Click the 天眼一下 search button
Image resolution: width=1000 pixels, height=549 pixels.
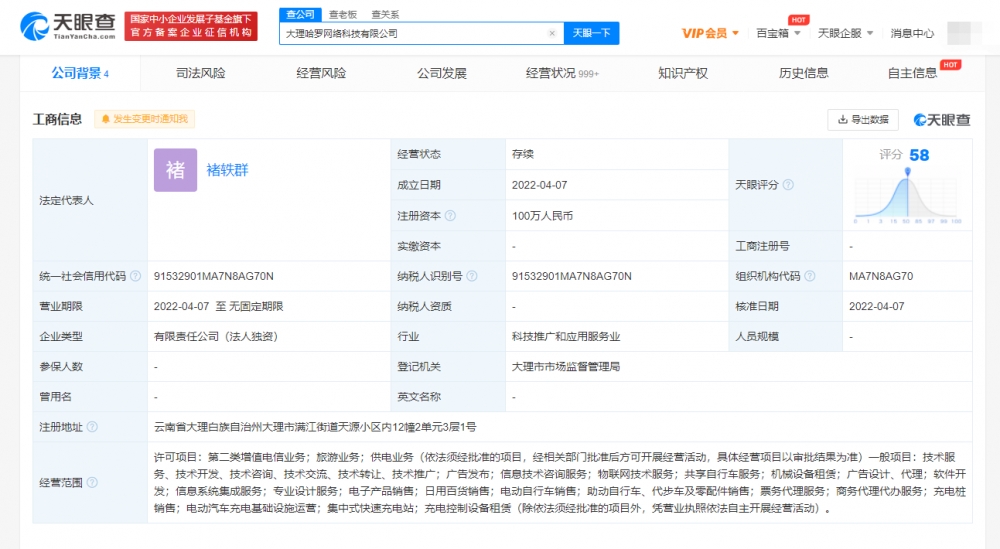point(592,33)
